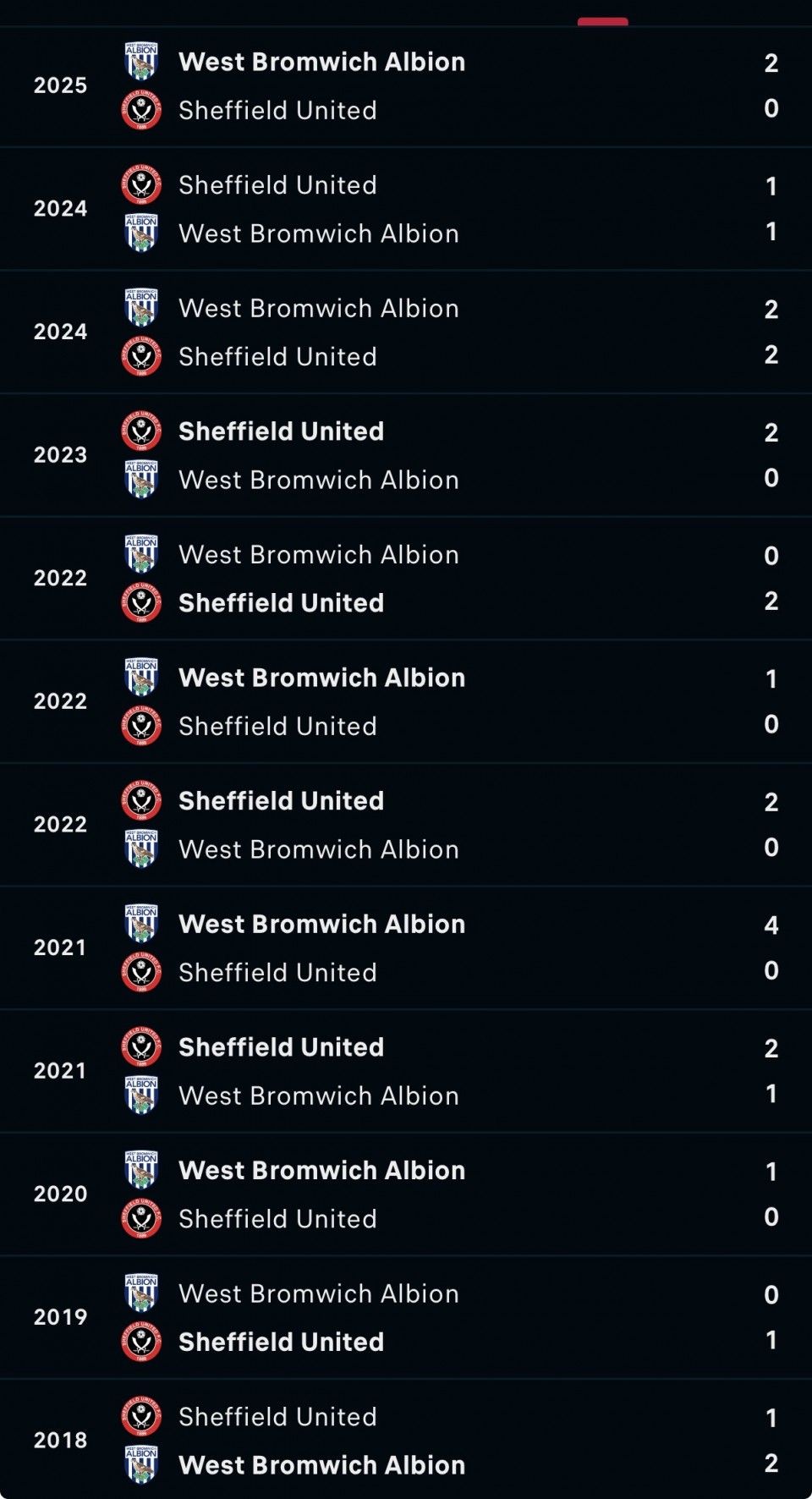Screen dimensions: 812x1499
Task: Click the 2023 year label
Action: pos(60,455)
